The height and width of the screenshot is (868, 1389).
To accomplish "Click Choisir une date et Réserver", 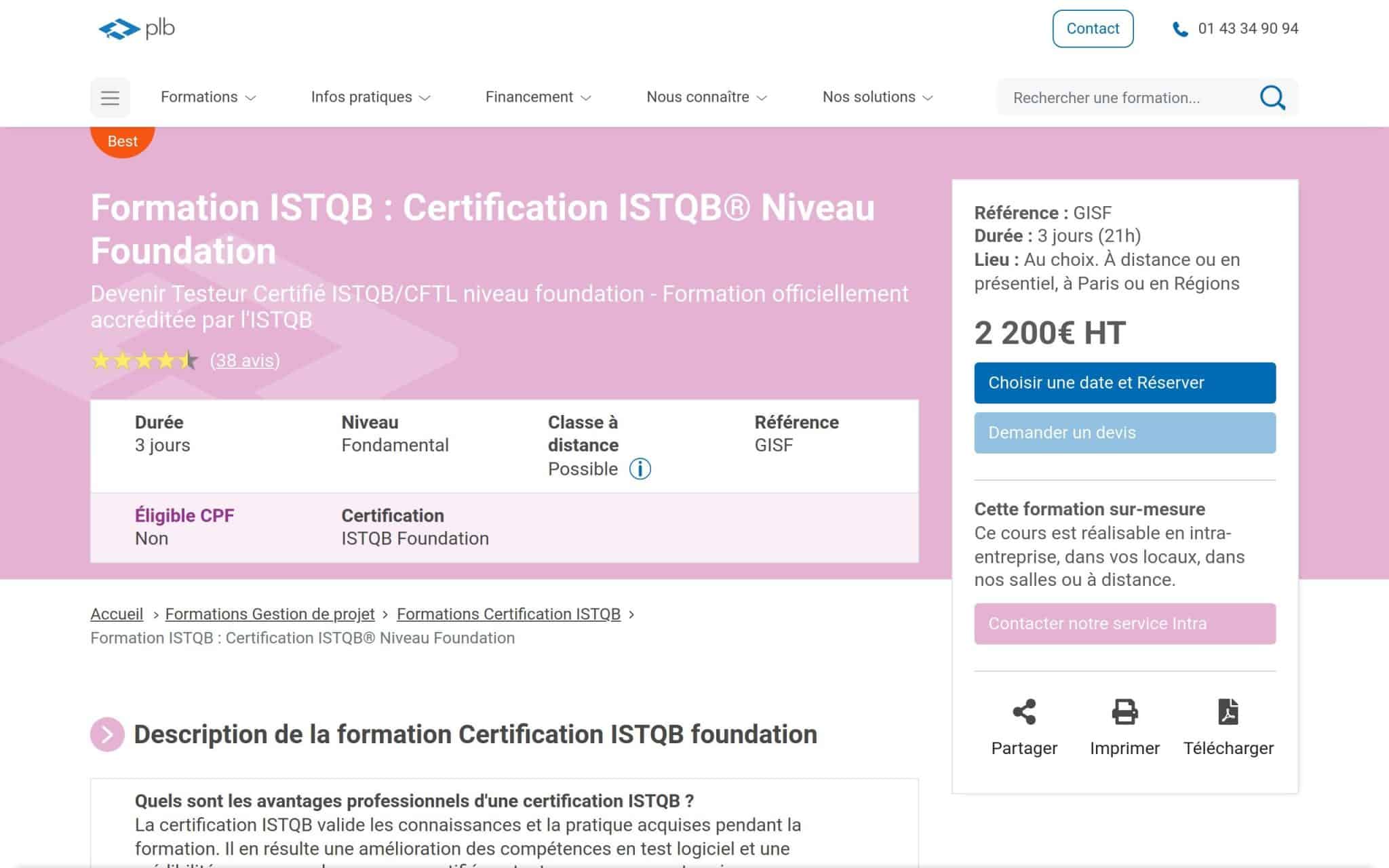I will (x=1124, y=383).
